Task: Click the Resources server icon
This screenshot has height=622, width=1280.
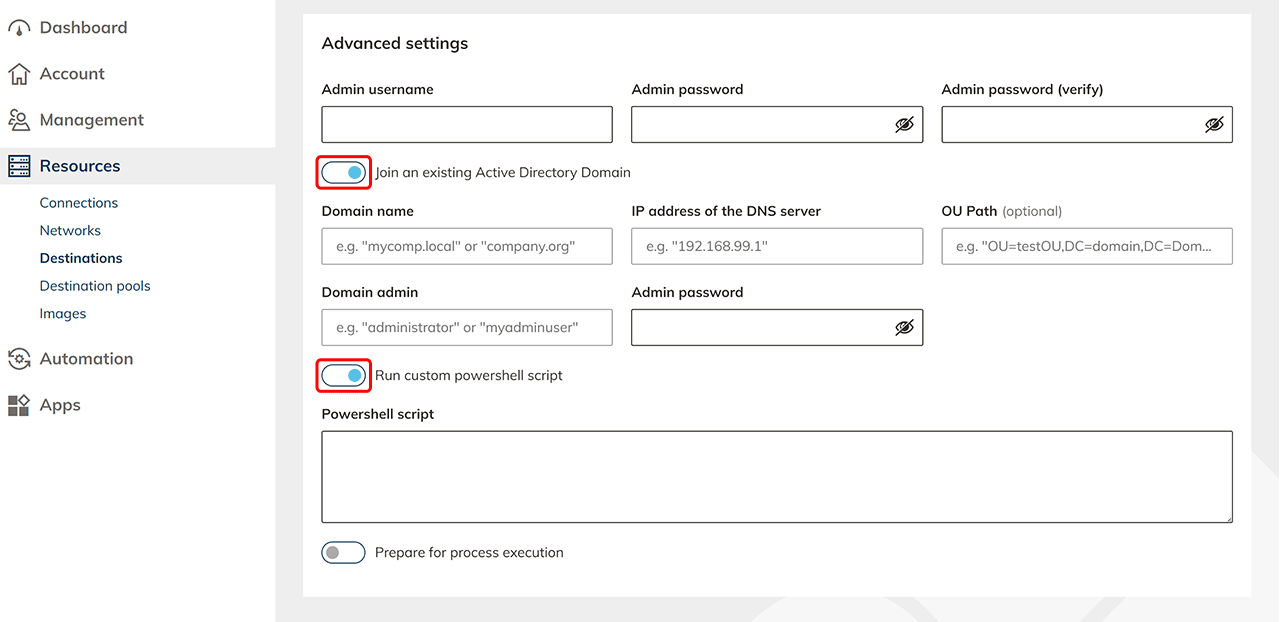Action: (19, 166)
